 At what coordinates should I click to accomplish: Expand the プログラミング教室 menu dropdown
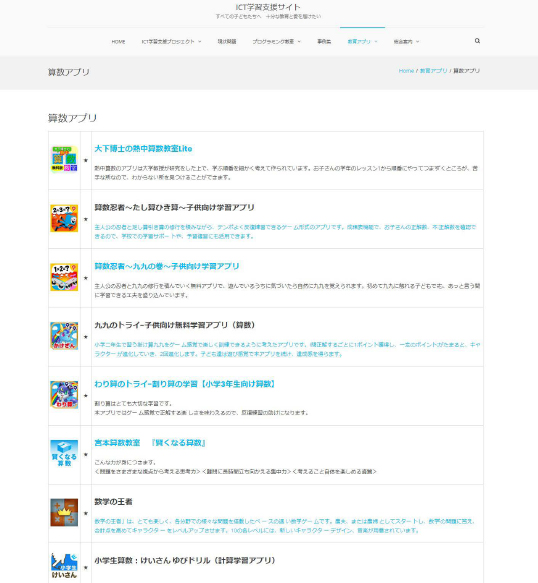277,42
